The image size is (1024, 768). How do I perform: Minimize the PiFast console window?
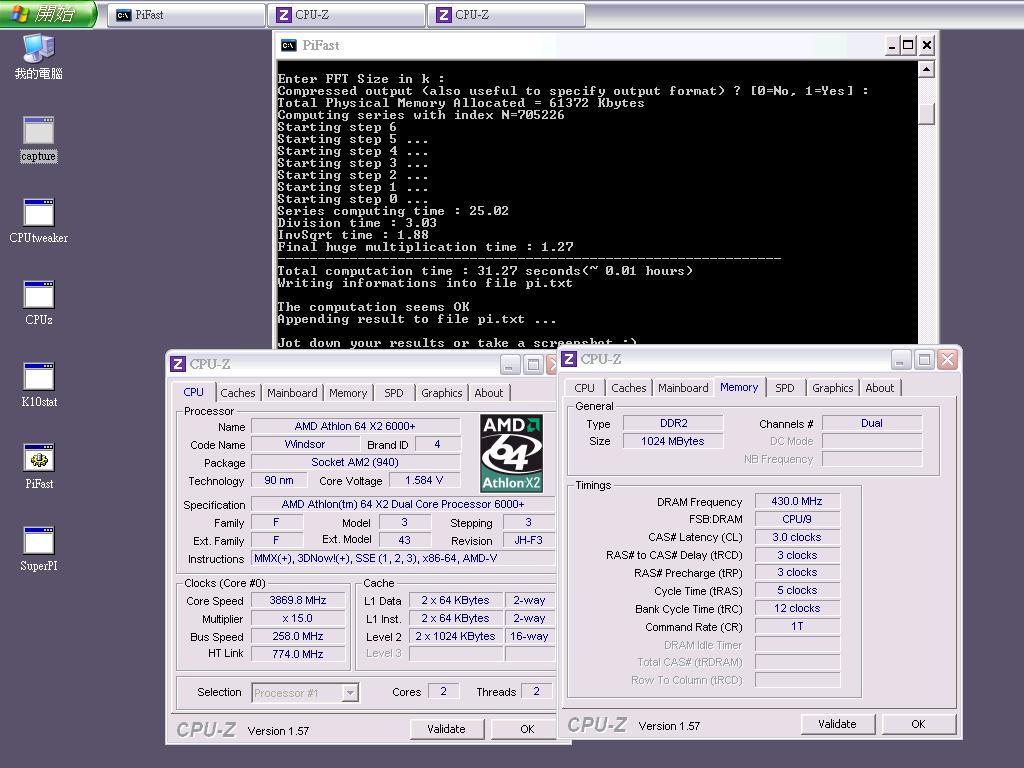[892, 45]
